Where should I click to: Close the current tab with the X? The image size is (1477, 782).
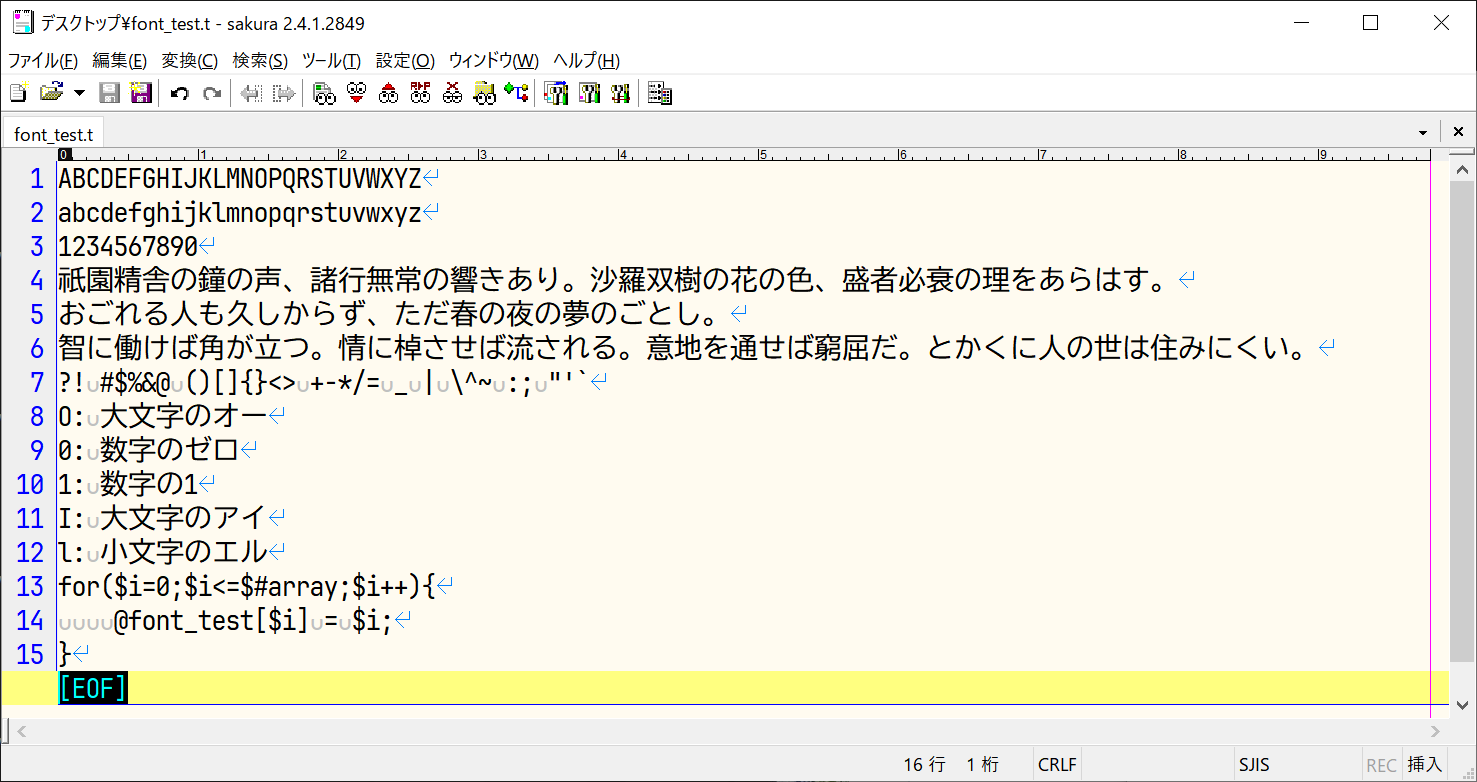[1458, 131]
